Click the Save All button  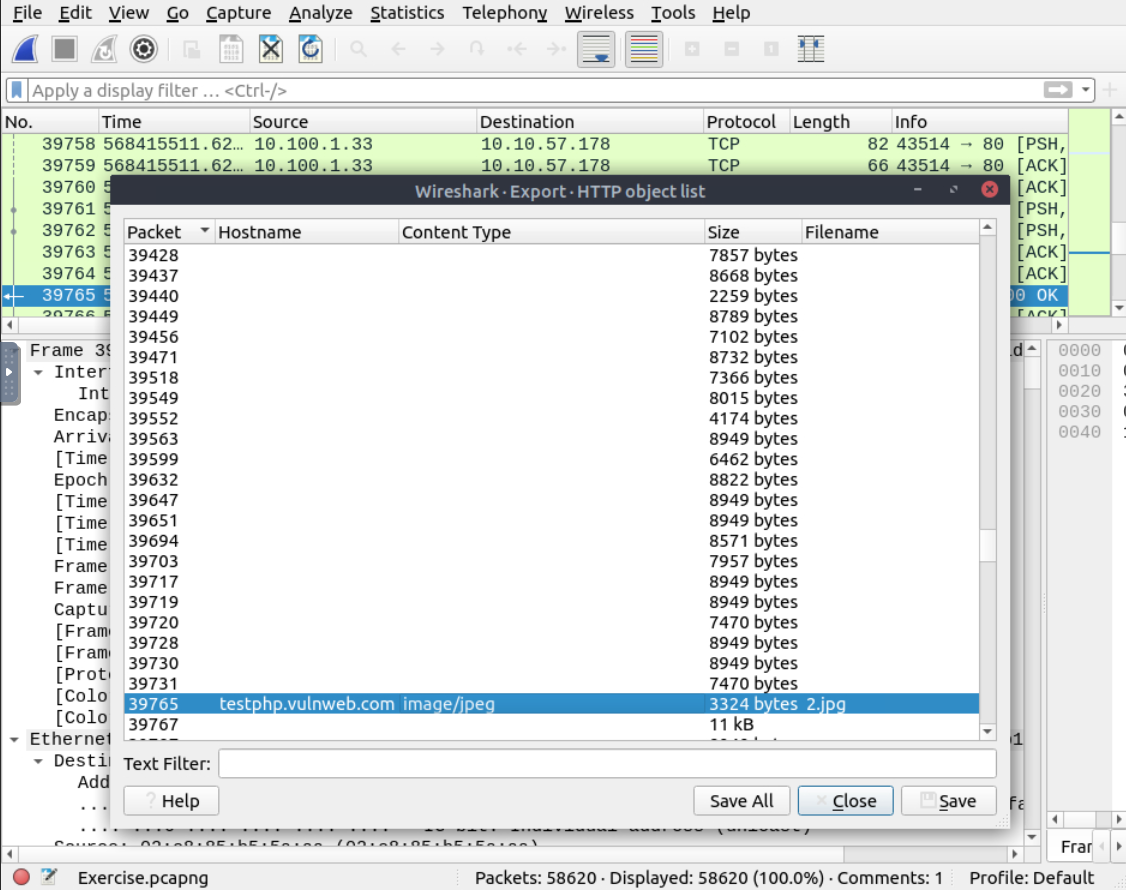point(741,800)
